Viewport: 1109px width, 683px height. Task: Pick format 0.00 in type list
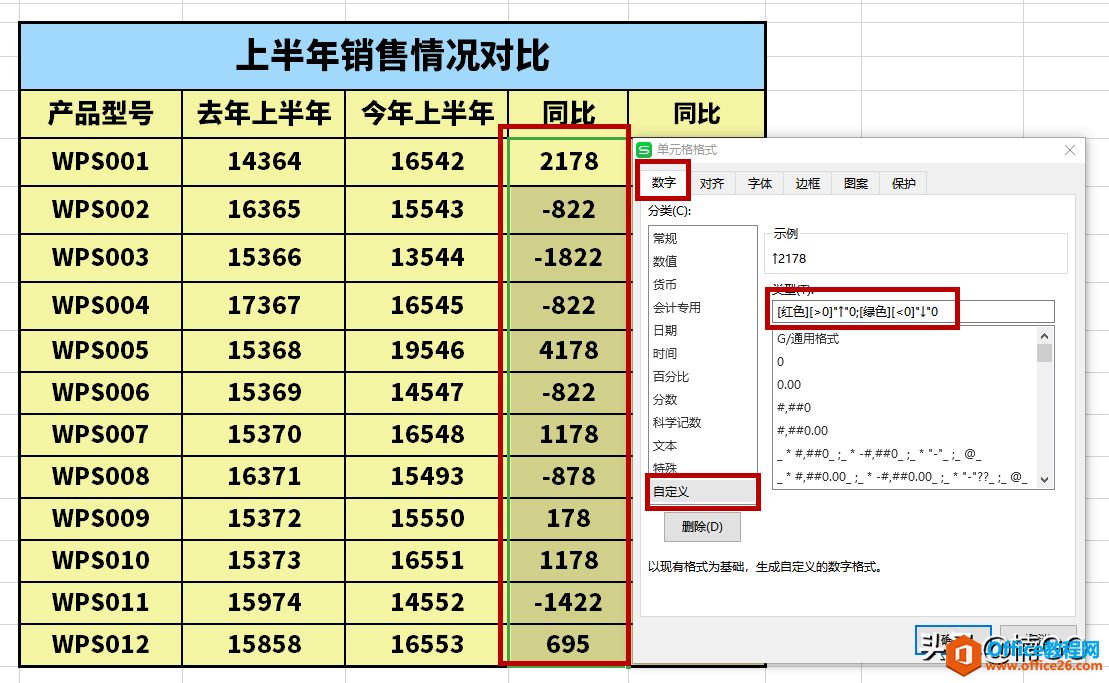pyautogui.click(x=904, y=385)
